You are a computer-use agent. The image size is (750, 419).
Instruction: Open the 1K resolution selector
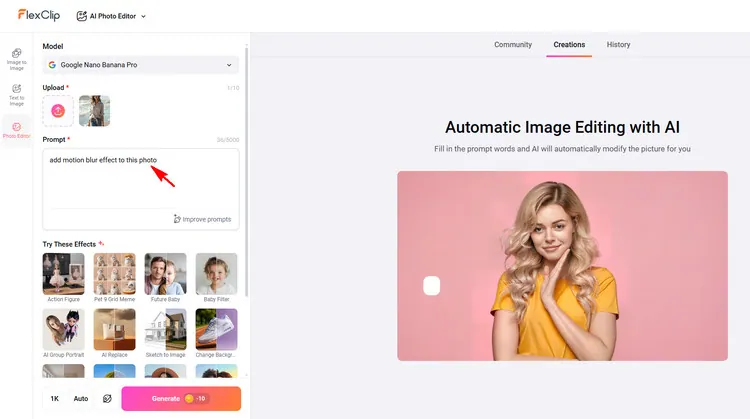(x=54, y=398)
